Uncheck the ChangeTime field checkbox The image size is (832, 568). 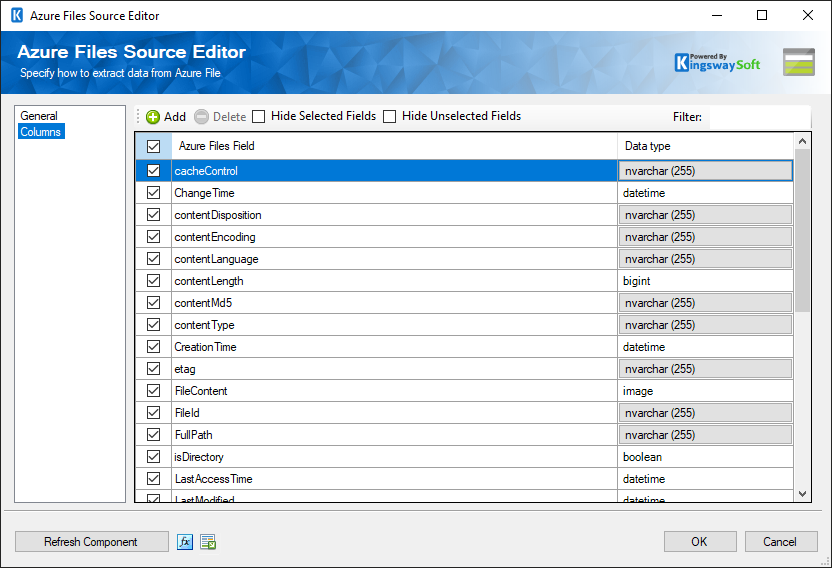coord(153,193)
